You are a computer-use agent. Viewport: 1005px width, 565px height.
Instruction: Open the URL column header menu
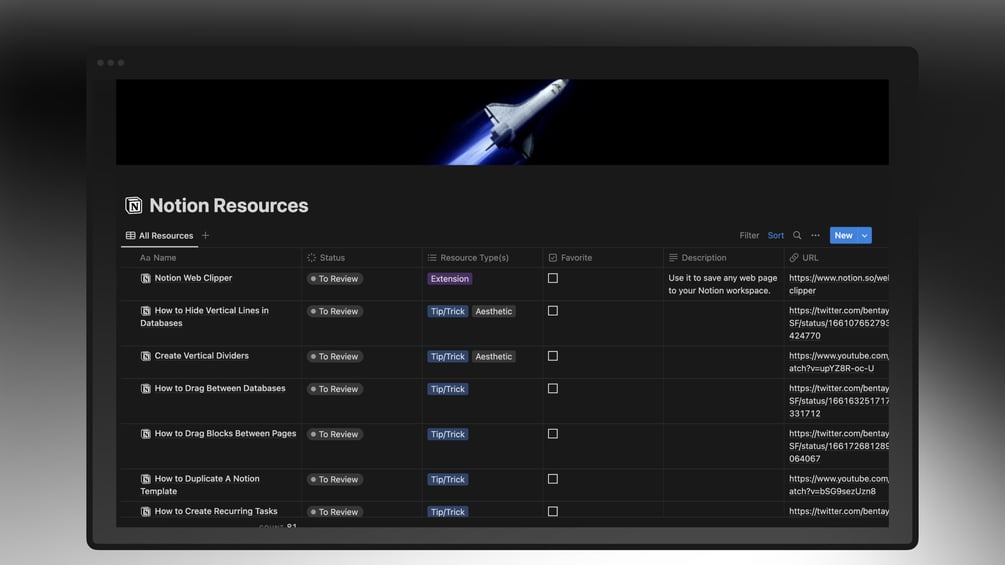836,258
